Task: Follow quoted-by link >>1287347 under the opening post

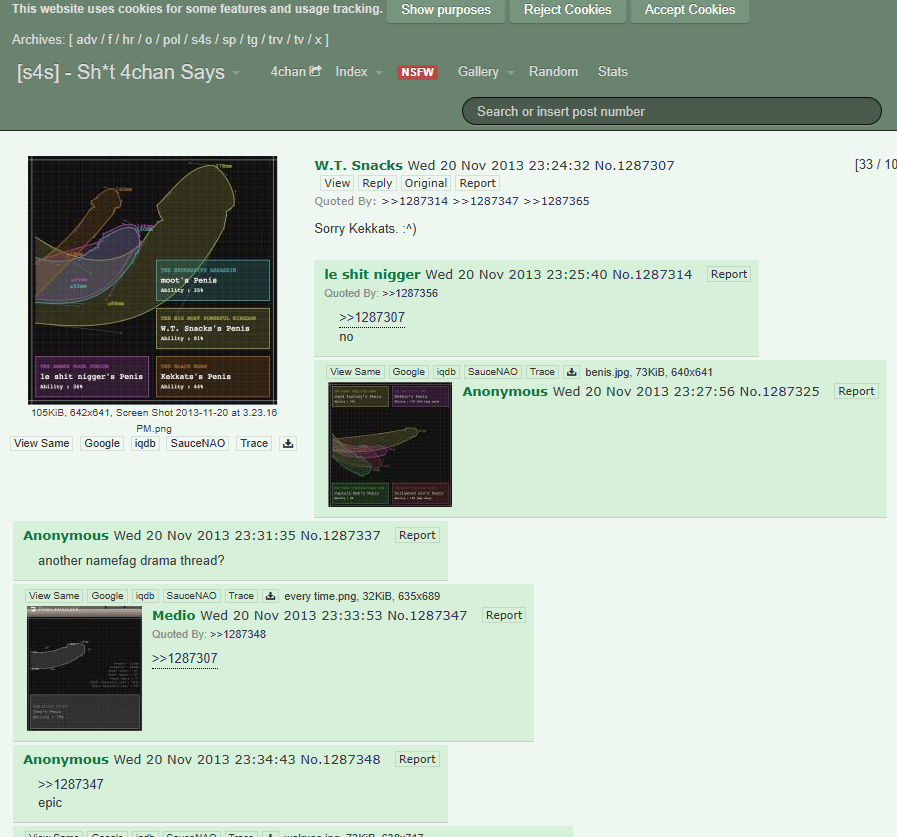Action: tap(486, 201)
